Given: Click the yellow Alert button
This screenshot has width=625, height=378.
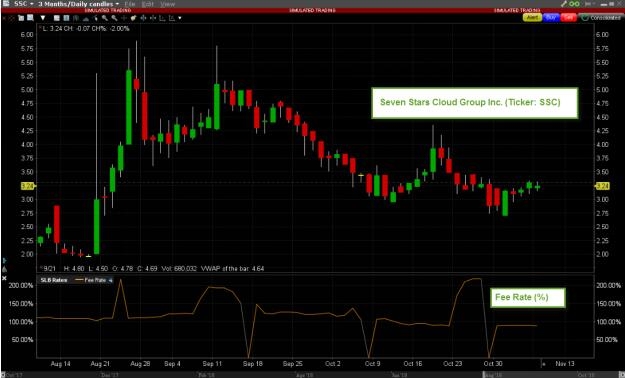Looking at the screenshot, I should pos(532,18).
